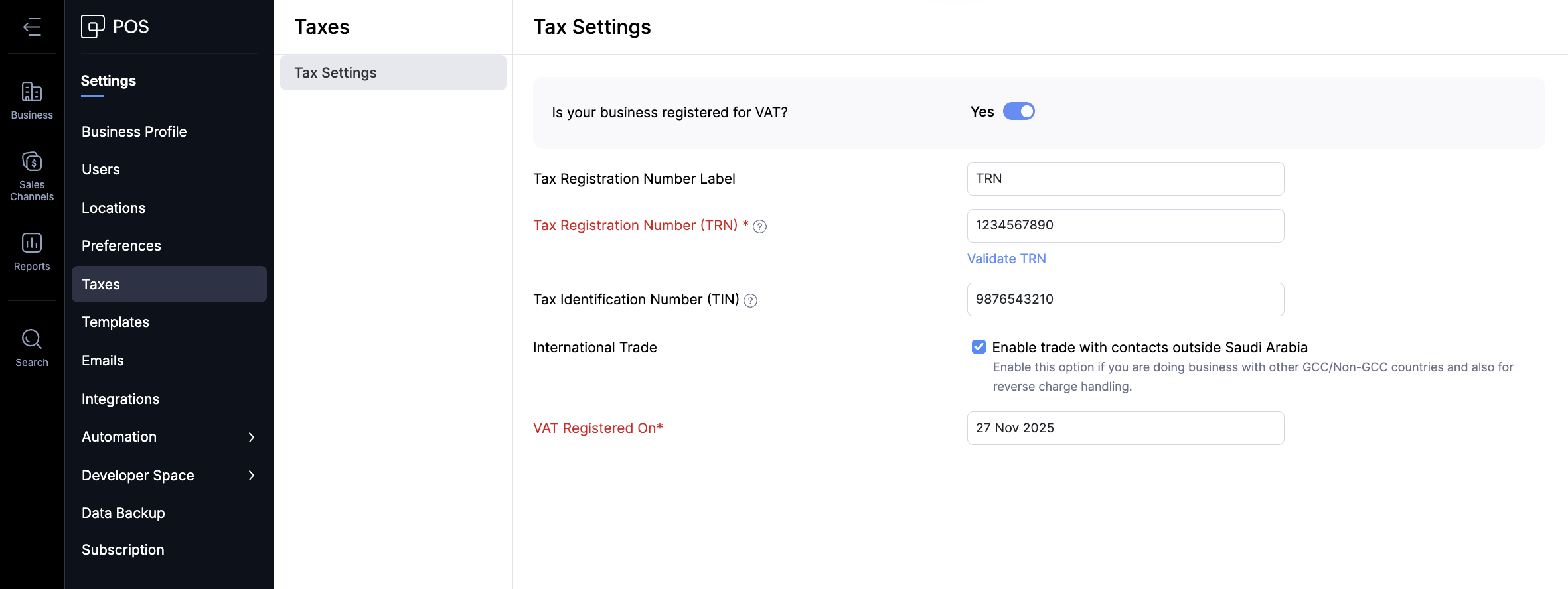
Task: Open the Reports icon
Action: (32, 243)
